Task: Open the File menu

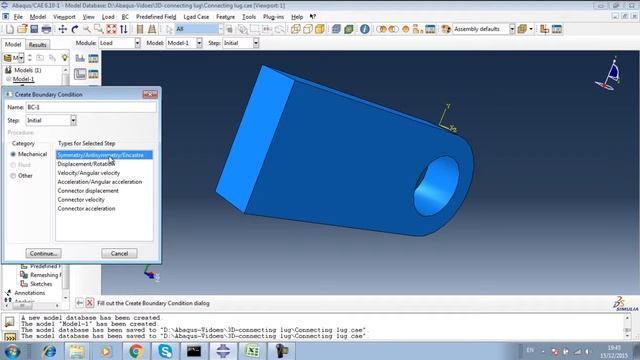Action: click(18, 17)
